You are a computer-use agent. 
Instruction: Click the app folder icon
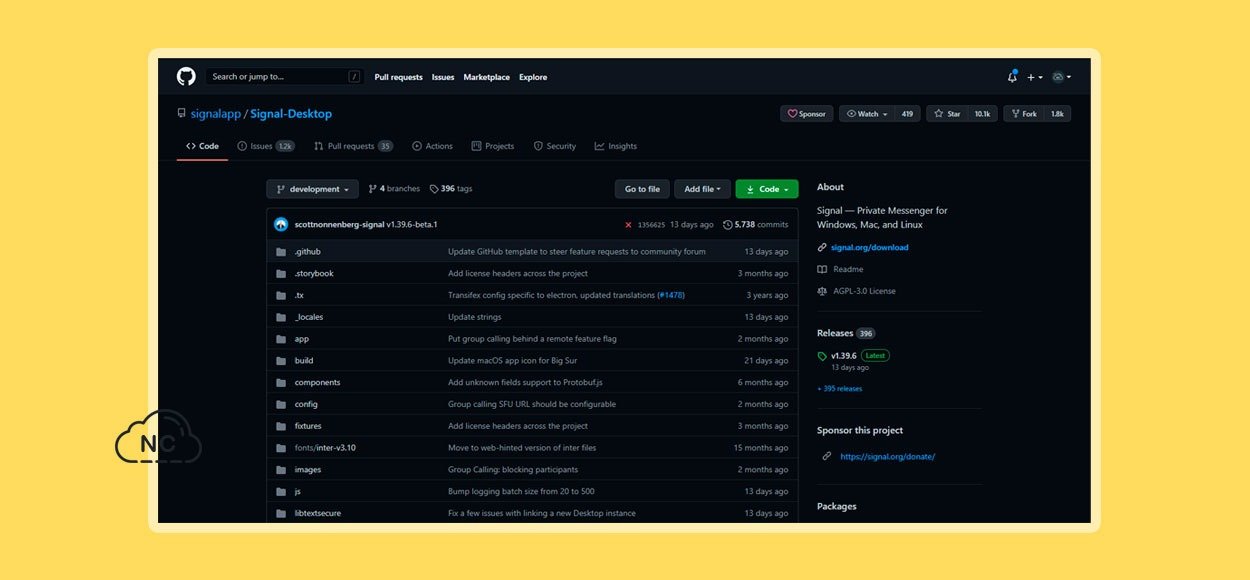click(281, 339)
